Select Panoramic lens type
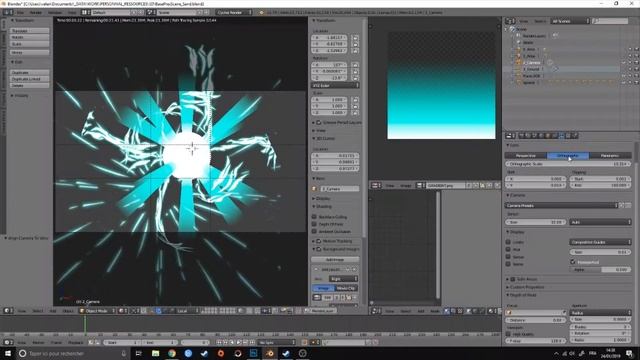Image resolution: width=640 pixels, height=360 pixels. pyautogui.click(x=610, y=156)
